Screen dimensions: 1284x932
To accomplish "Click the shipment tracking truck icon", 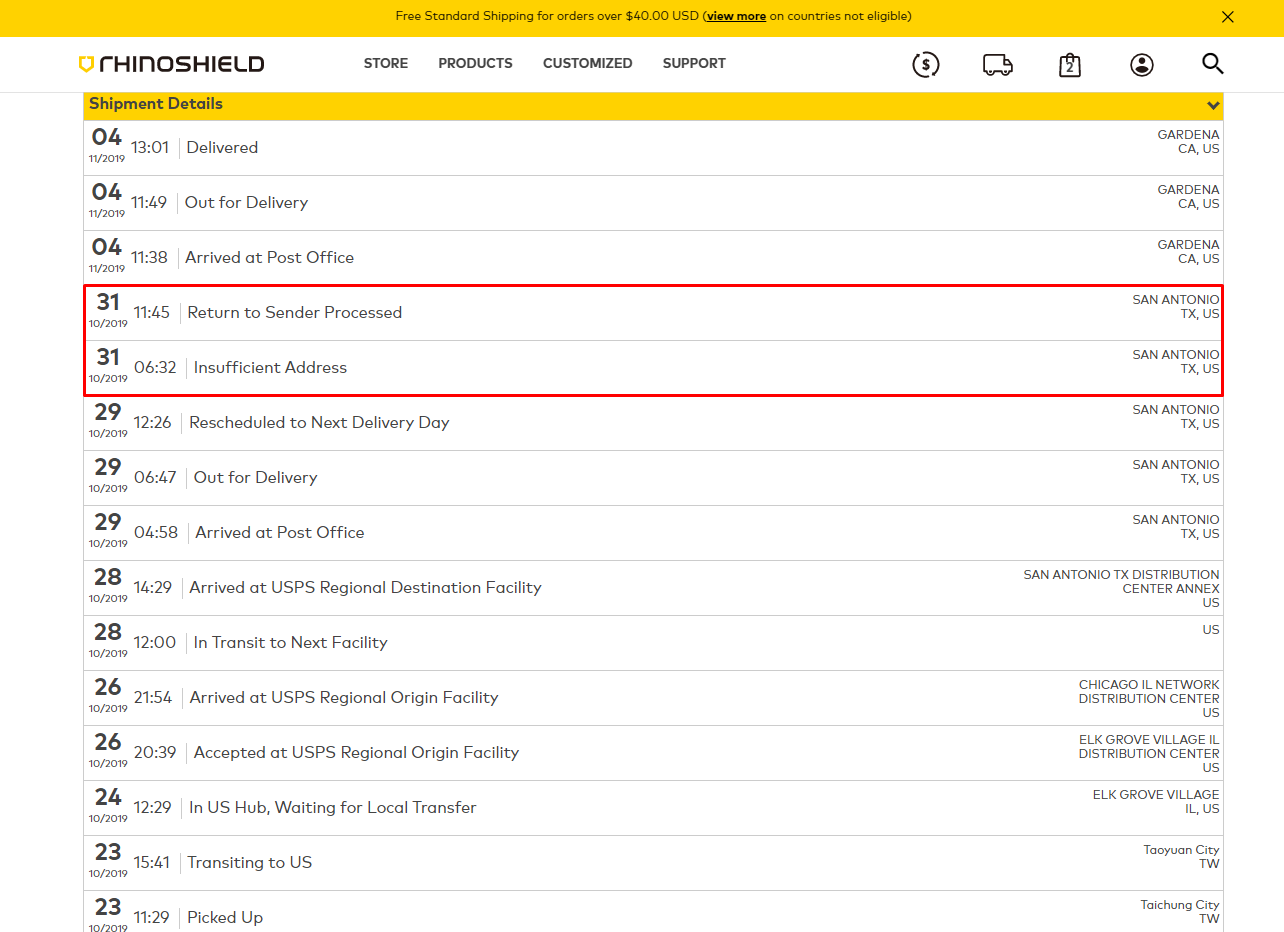I will tap(998, 64).
